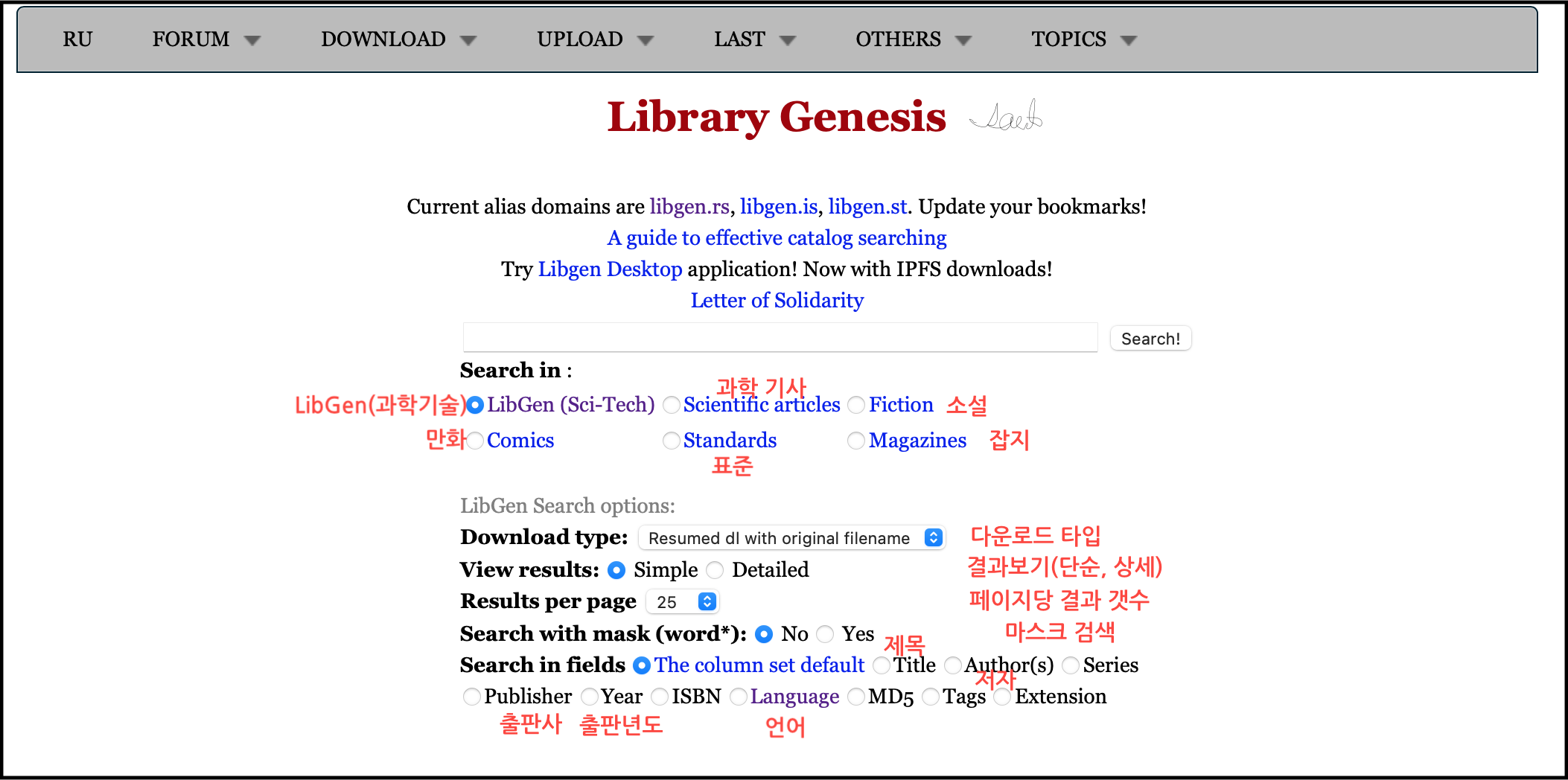Set Search with mask to Yes

825,634
